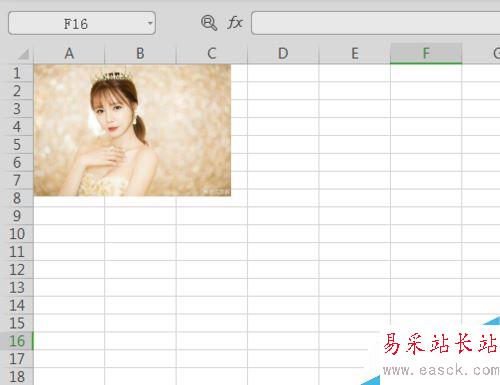500x385 pixels.
Task: Select row 11 header
Action: click(17, 252)
